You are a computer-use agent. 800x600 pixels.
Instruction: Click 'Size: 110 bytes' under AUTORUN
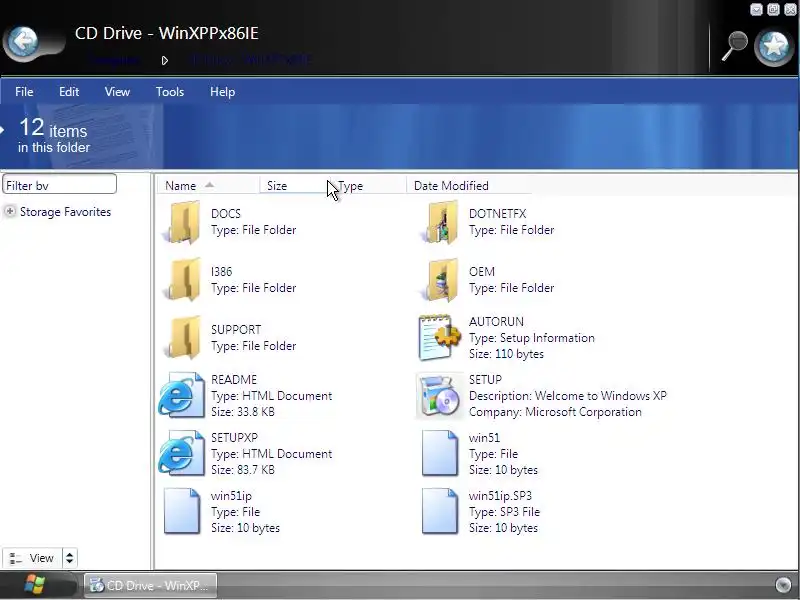(506, 354)
